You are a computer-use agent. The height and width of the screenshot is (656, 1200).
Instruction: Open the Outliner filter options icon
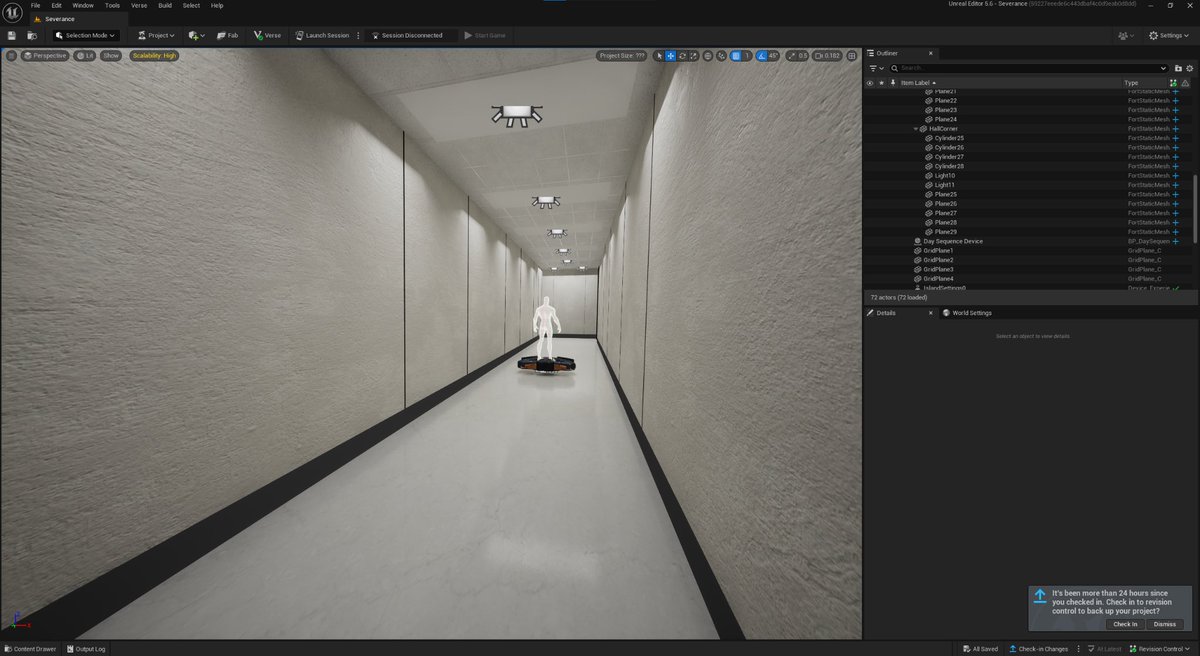click(873, 68)
